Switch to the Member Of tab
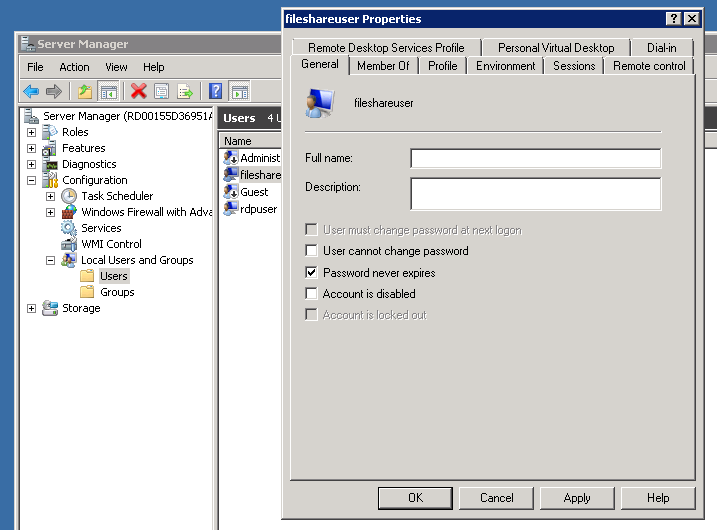 383,66
